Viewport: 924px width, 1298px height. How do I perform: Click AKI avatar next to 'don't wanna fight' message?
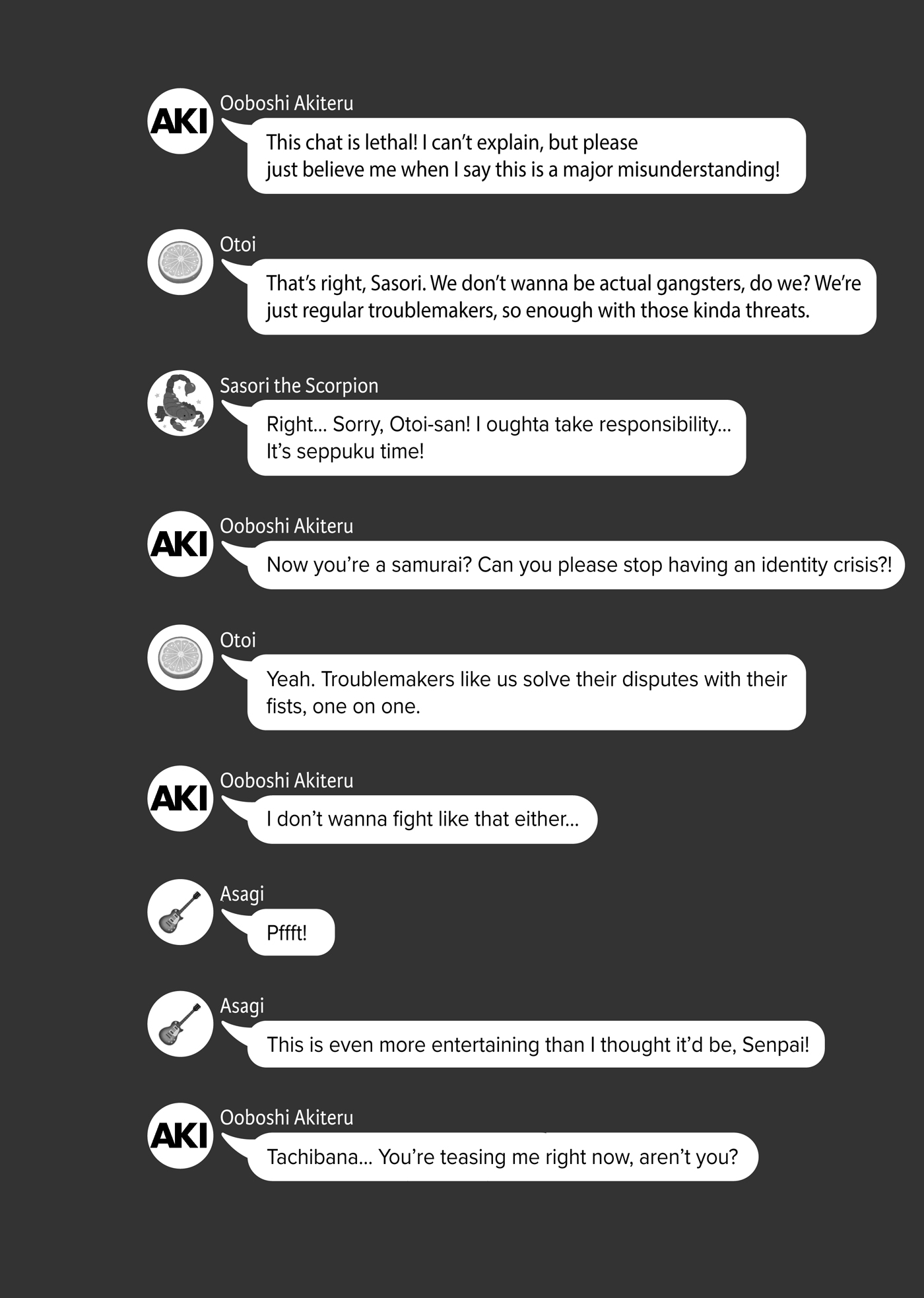click(x=180, y=798)
